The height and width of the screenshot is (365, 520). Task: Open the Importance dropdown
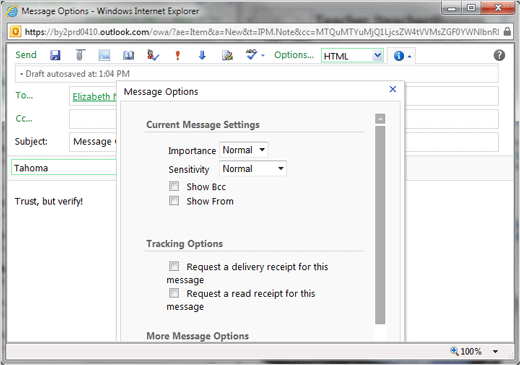tap(244, 150)
